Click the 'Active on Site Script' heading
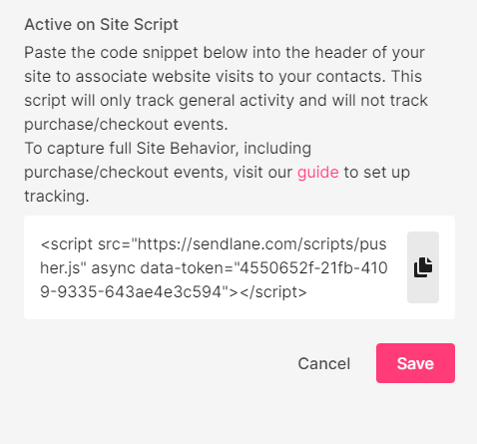 pyautogui.click(x=101, y=25)
